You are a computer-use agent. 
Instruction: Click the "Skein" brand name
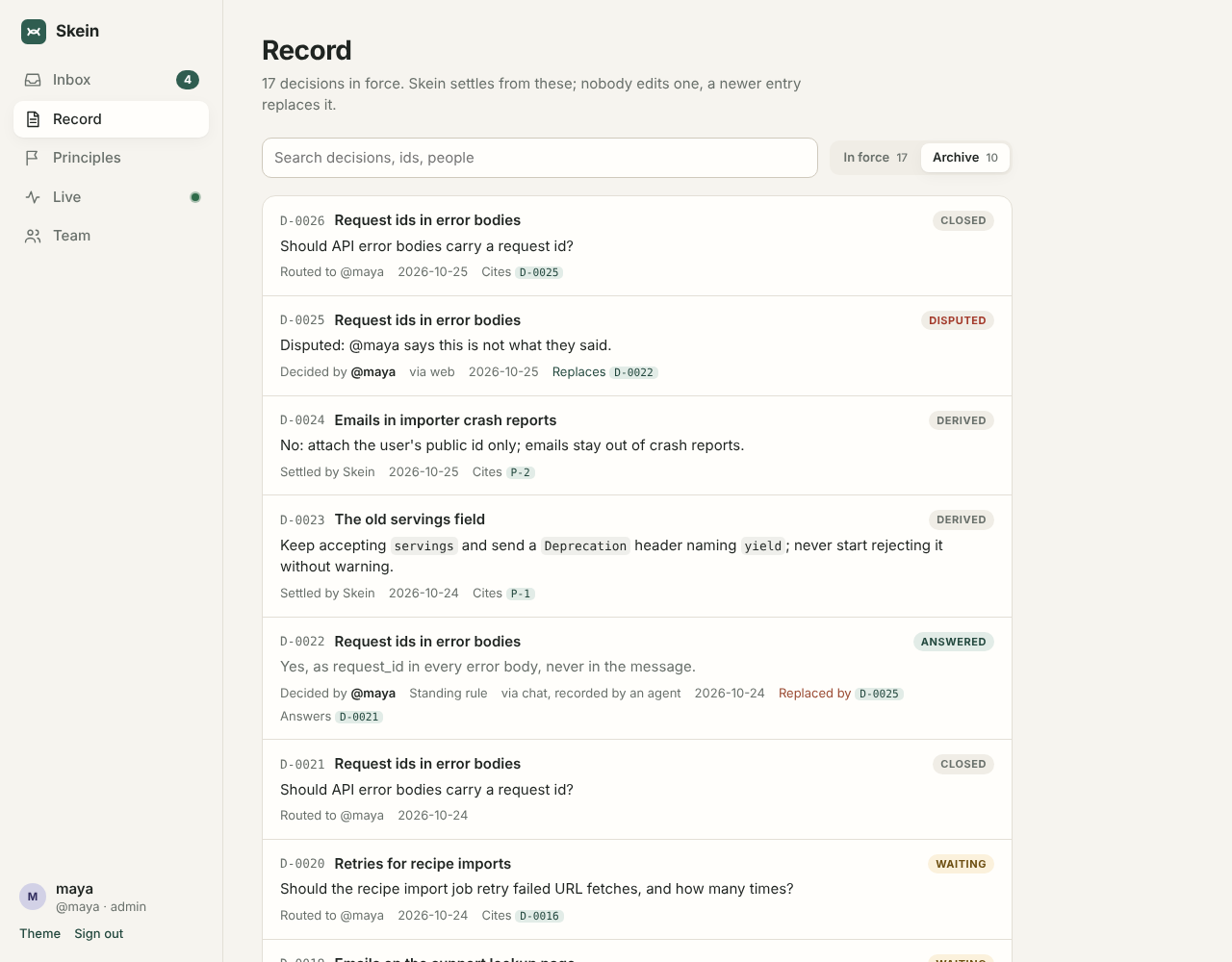(x=77, y=32)
